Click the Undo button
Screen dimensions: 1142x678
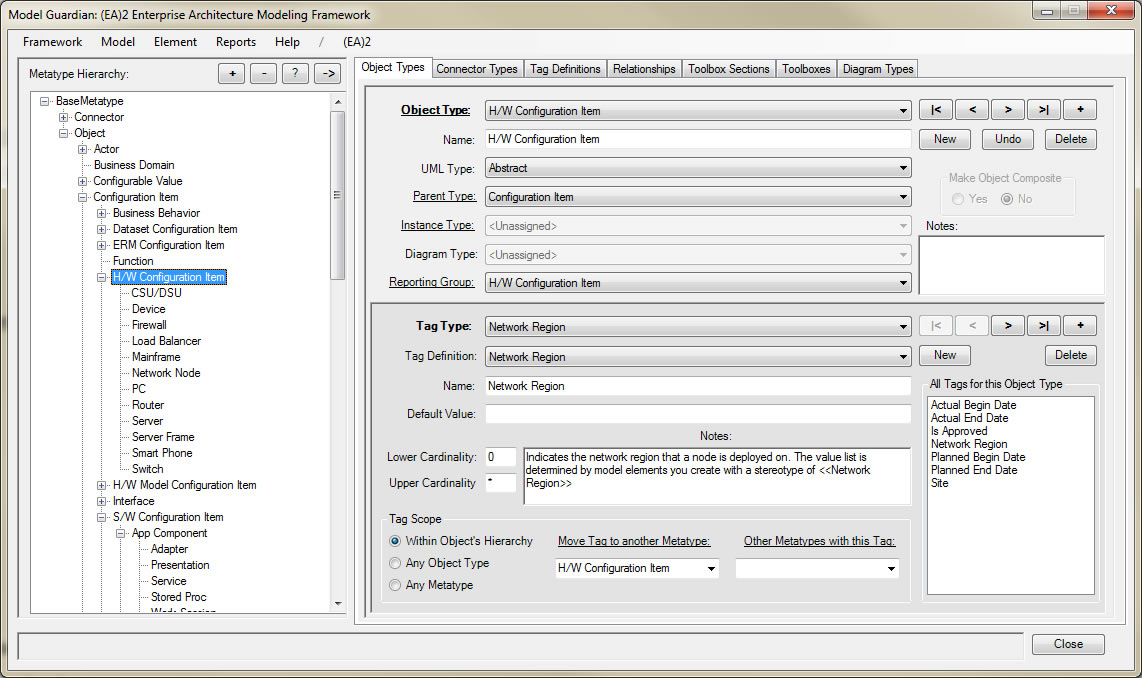(1008, 139)
